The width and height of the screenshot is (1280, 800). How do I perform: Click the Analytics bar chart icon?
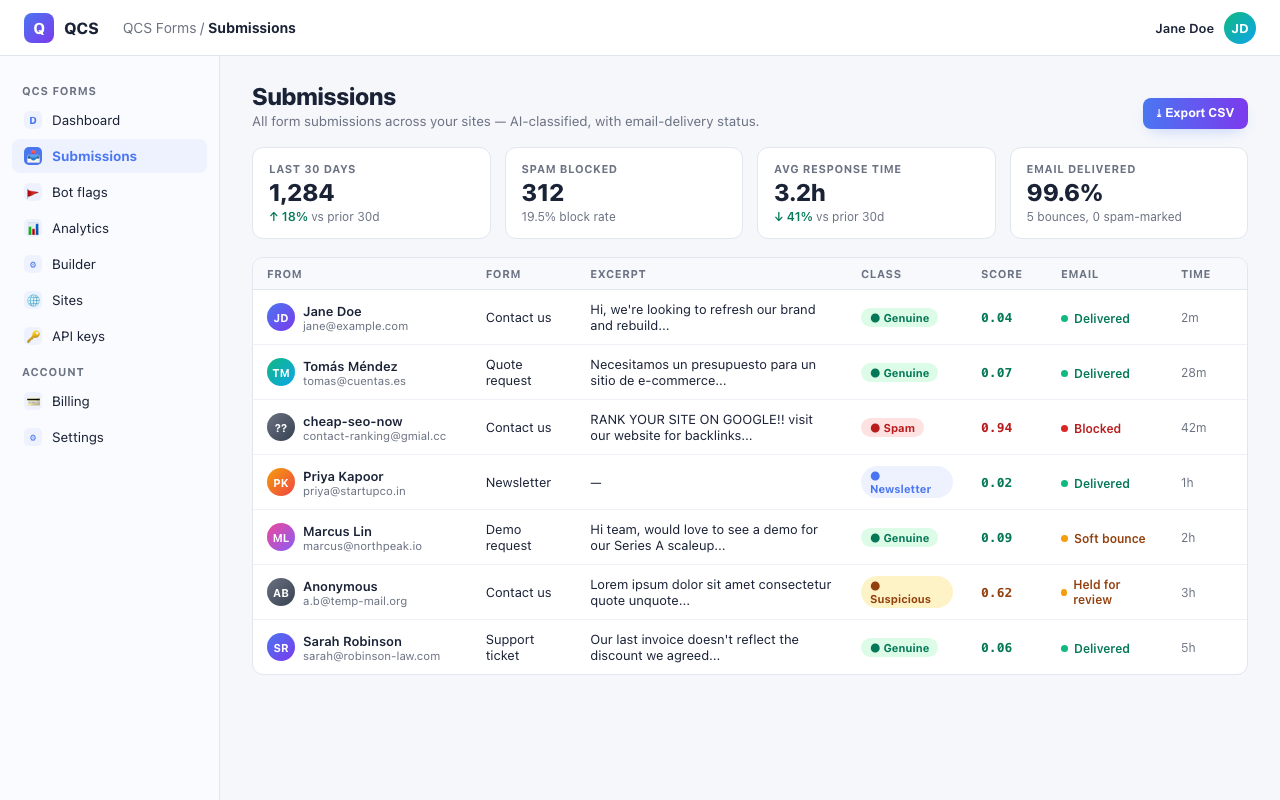click(x=33, y=228)
